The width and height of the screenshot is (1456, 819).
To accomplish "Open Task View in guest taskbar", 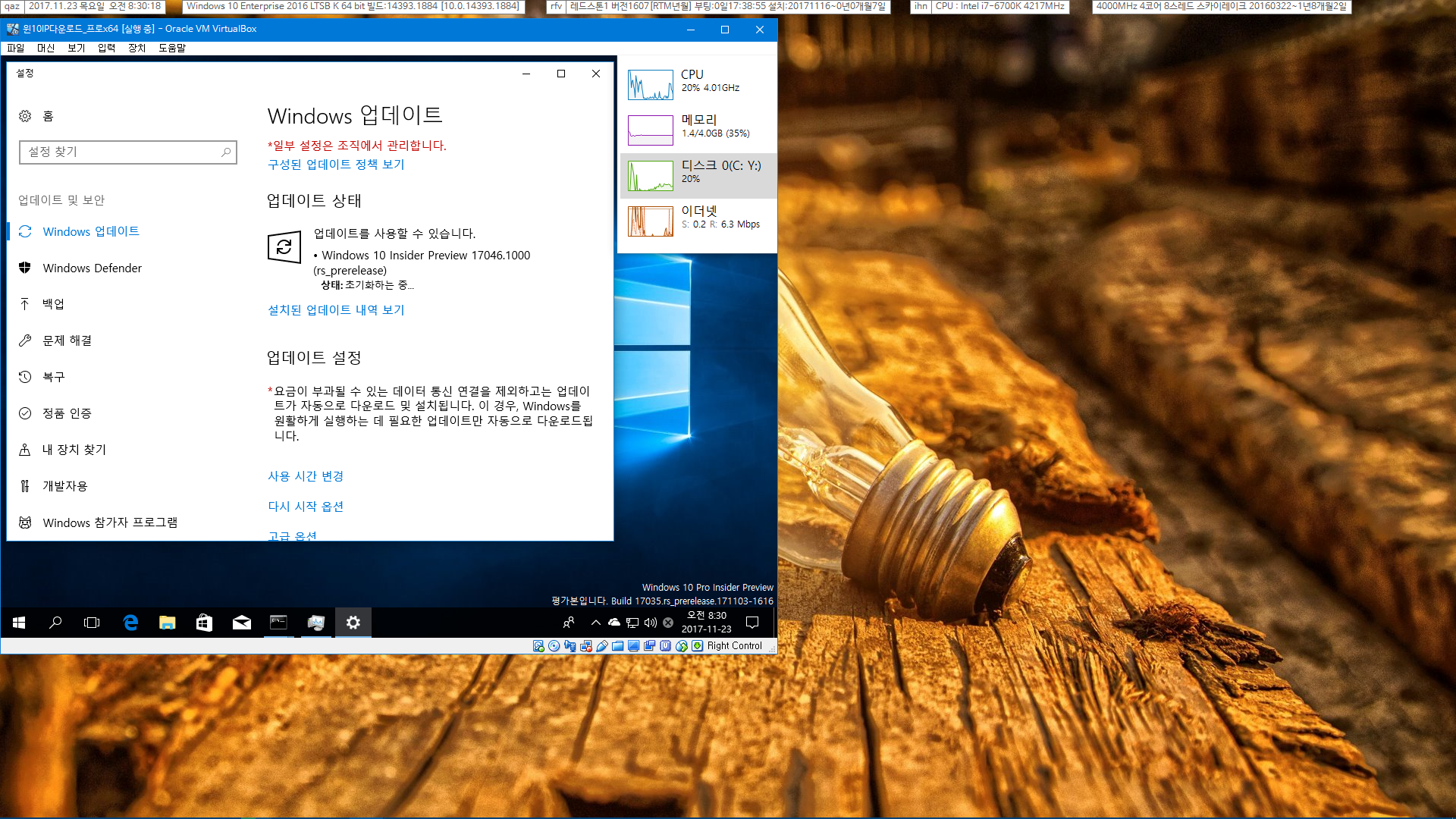I will pos(92,623).
